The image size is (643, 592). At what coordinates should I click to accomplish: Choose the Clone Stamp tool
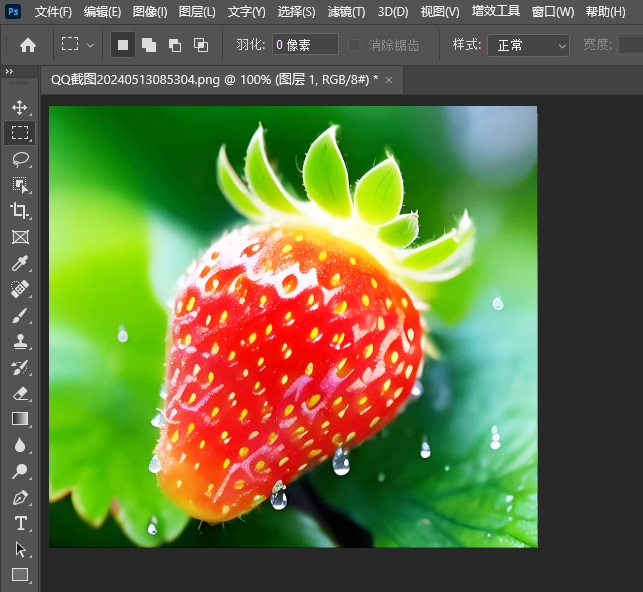click(x=20, y=342)
